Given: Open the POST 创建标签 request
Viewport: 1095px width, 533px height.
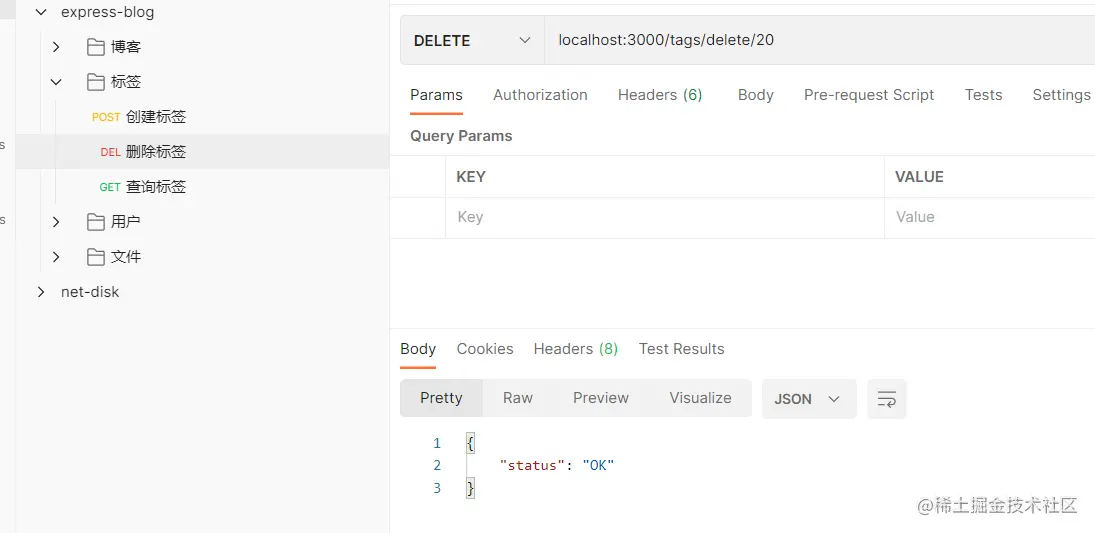Looking at the screenshot, I should click(x=155, y=117).
